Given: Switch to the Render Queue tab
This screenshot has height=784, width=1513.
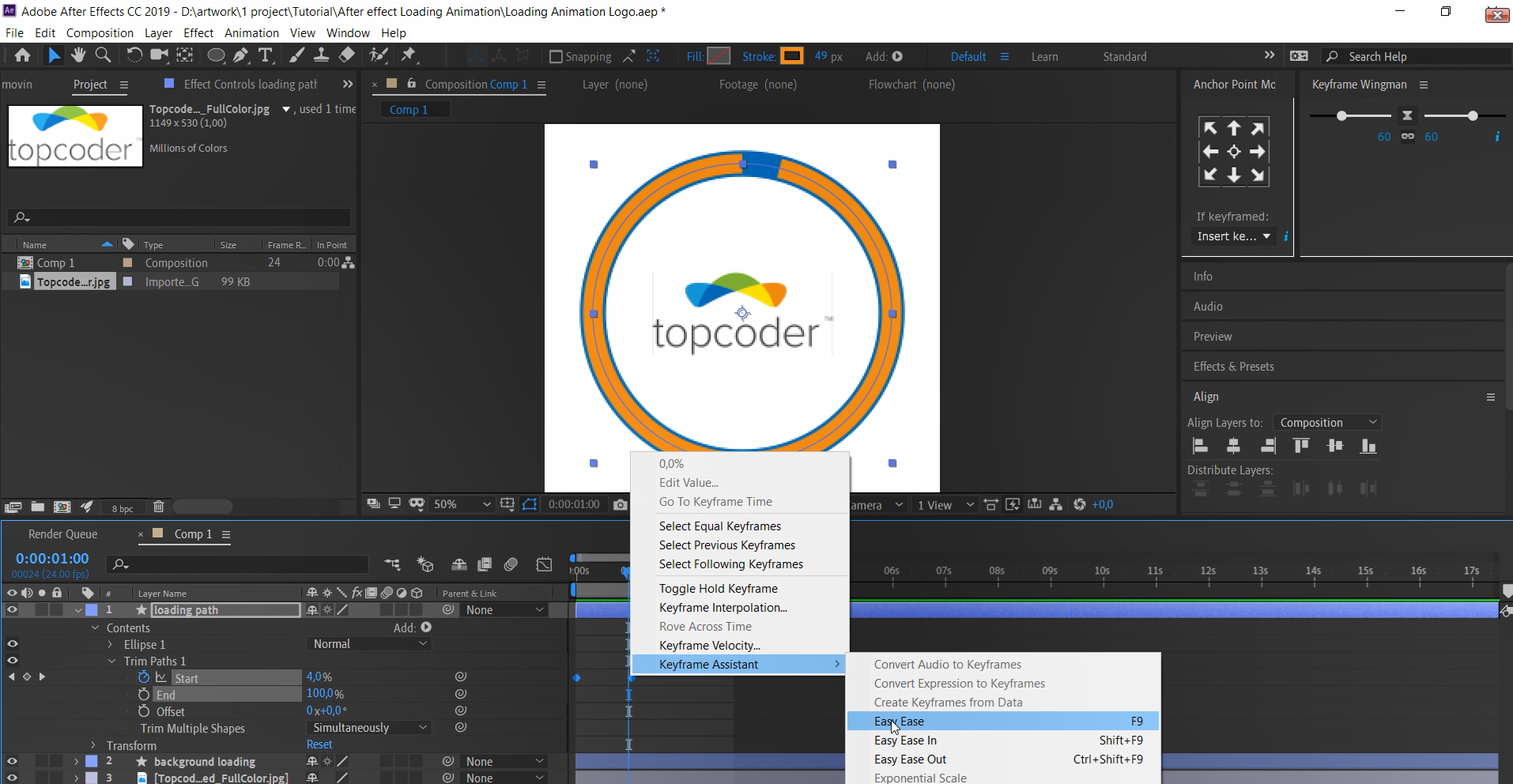Looking at the screenshot, I should click(x=62, y=534).
